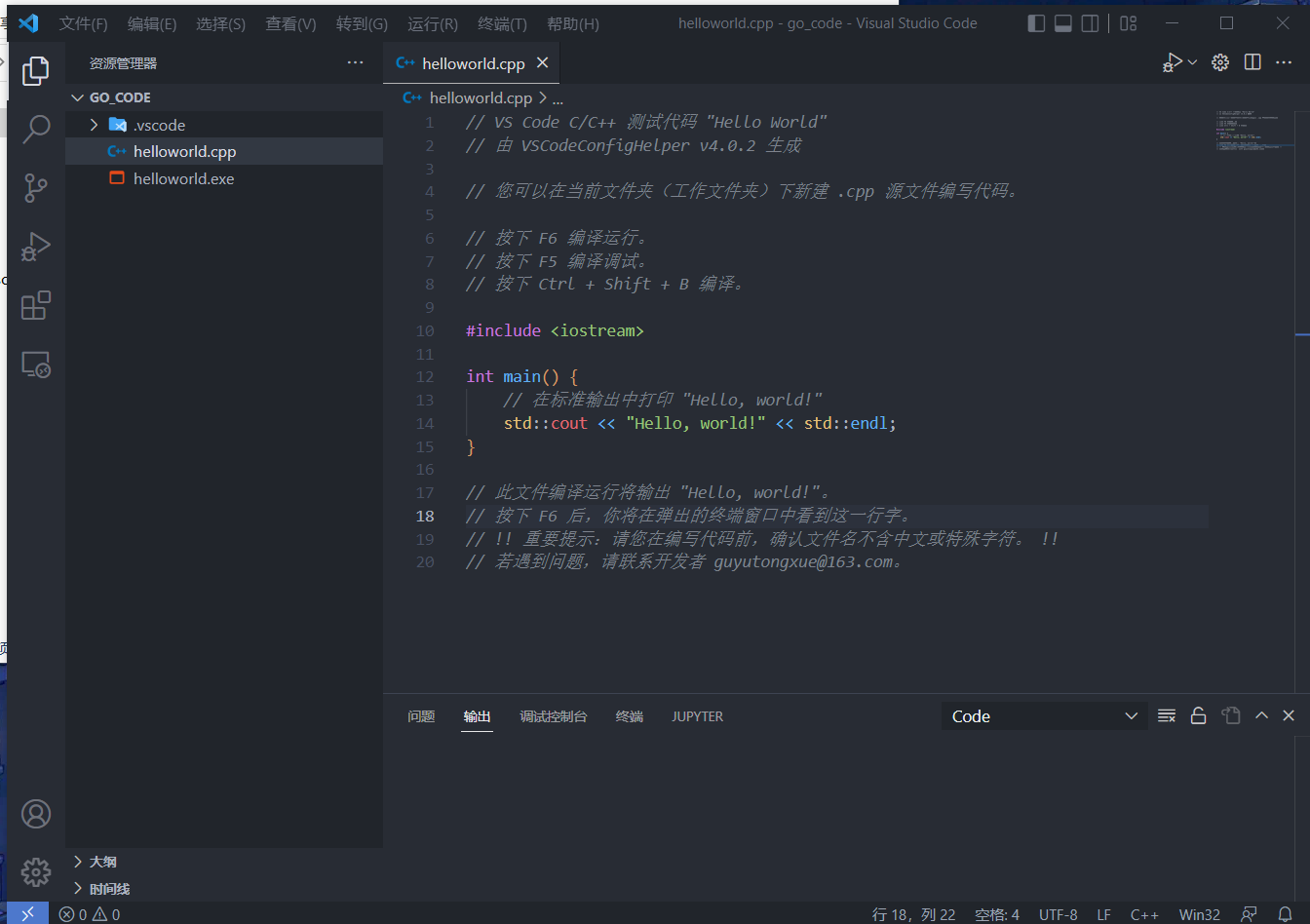Switch to the 输出 panel tab
Image resolution: width=1310 pixels, height=924 pixels.
[478, 716]
